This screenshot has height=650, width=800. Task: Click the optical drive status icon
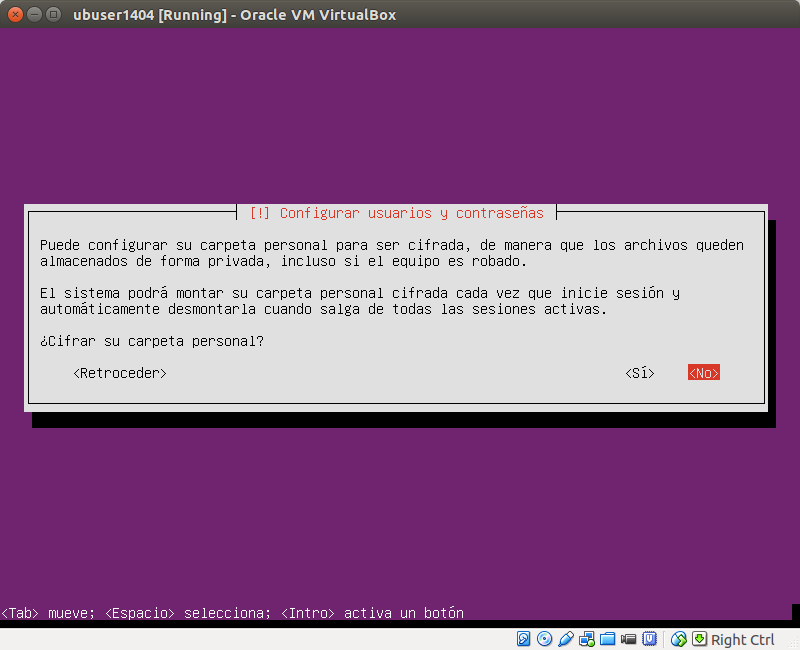tap(543, 639)
